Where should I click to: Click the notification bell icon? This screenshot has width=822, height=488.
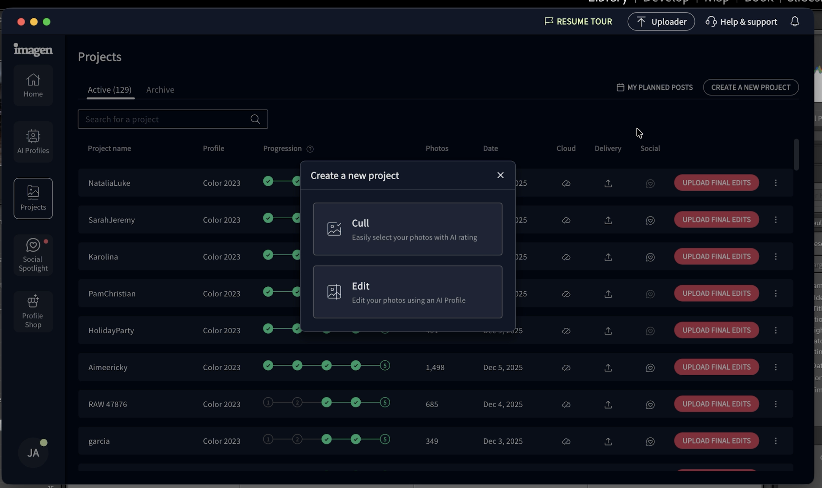click(x=795, y=21)
